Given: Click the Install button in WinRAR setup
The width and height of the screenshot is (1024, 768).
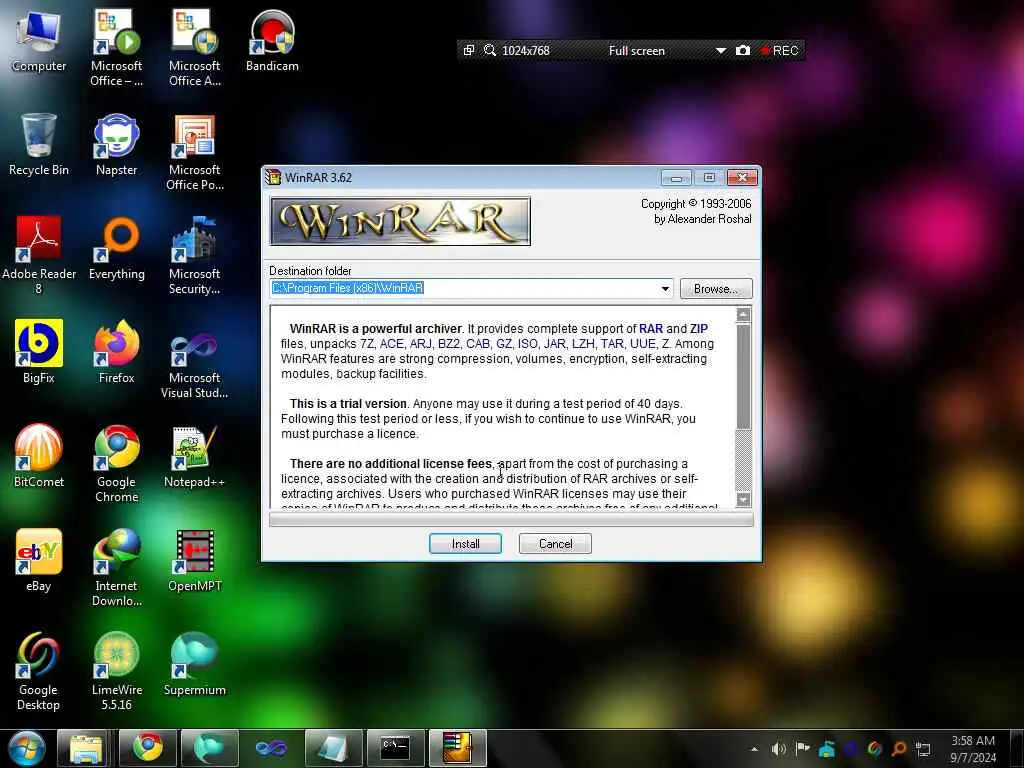Looking at the screenshot, I should click(465, 543).
